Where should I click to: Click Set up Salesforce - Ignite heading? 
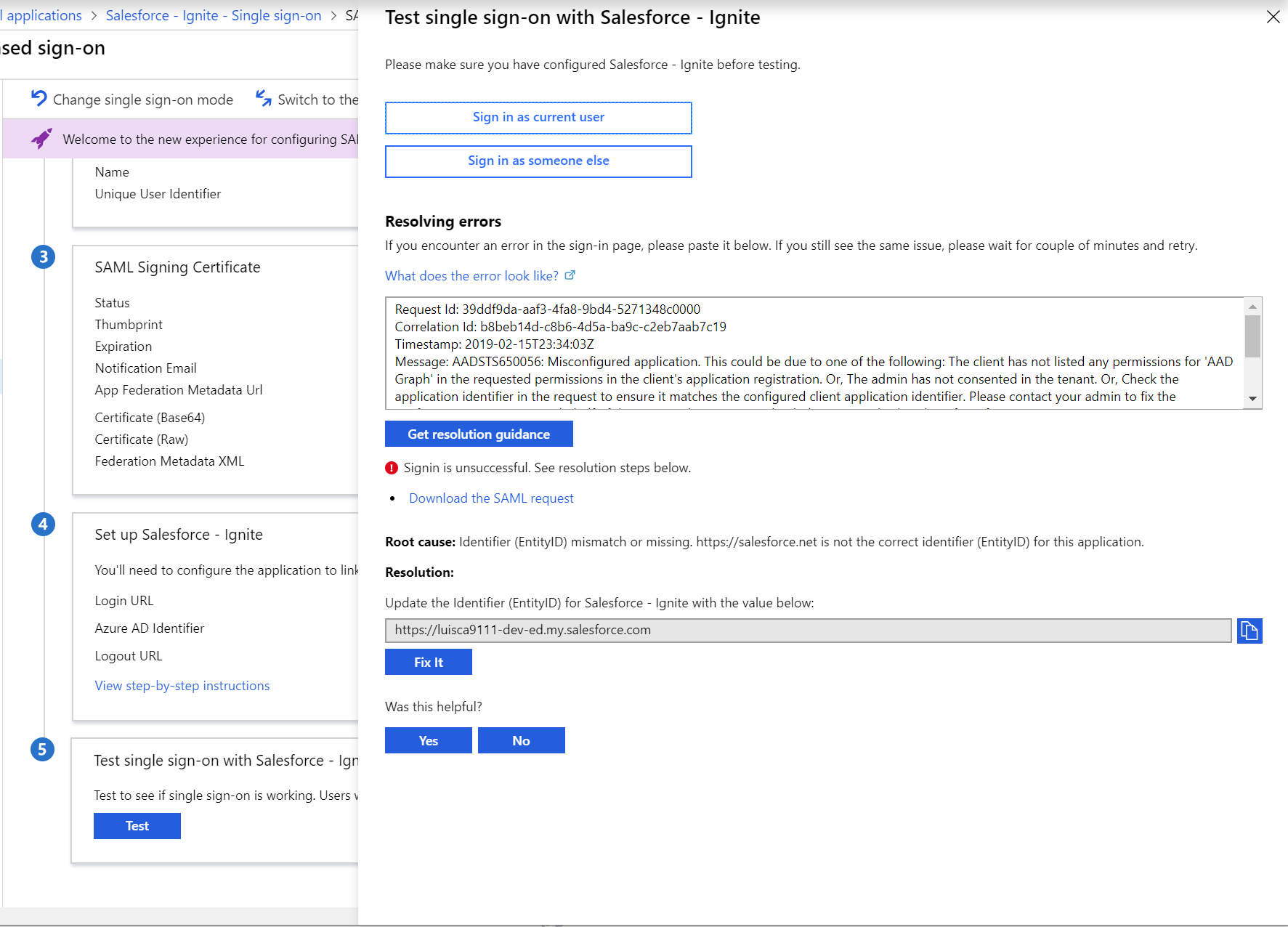point(179,535)
